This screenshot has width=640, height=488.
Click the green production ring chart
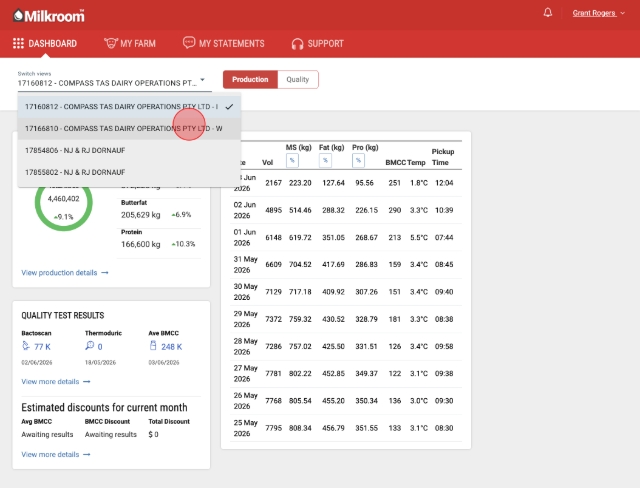tap(64, 202)
